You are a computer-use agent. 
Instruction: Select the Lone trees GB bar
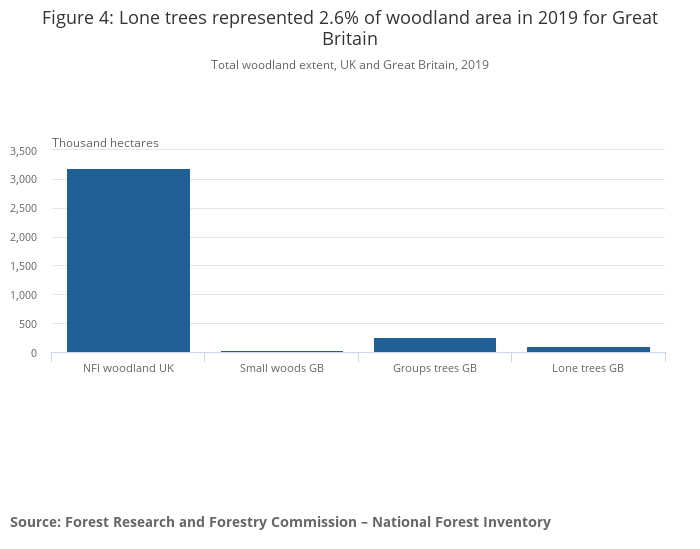click(588, 349)
